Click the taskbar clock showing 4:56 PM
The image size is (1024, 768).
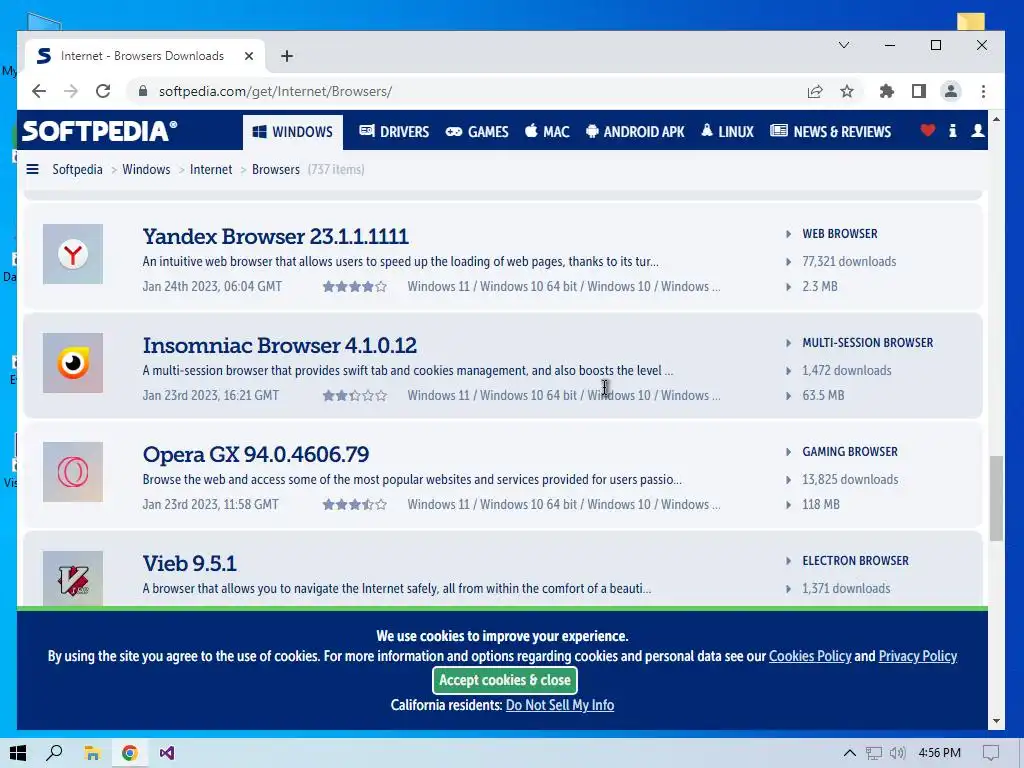(939, 753)
